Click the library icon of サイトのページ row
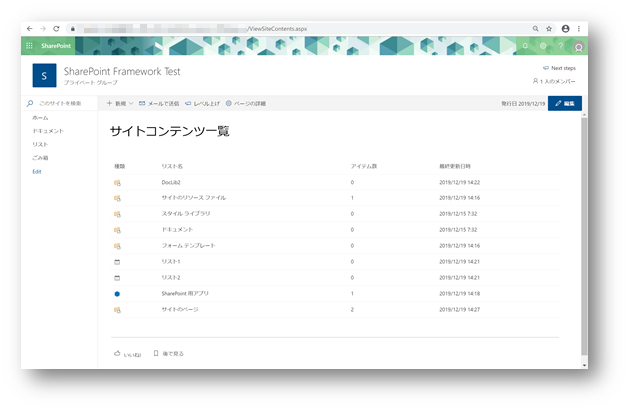630x411 pixels. pos(117,310)
